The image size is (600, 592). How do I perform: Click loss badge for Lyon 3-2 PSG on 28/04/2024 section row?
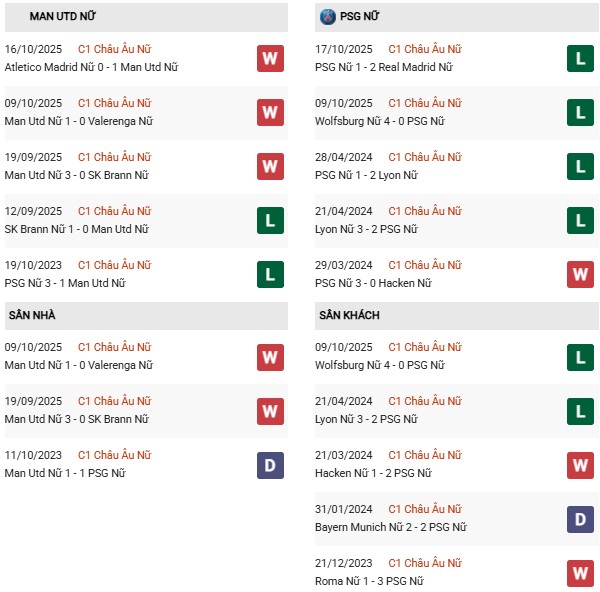[580, 220]
